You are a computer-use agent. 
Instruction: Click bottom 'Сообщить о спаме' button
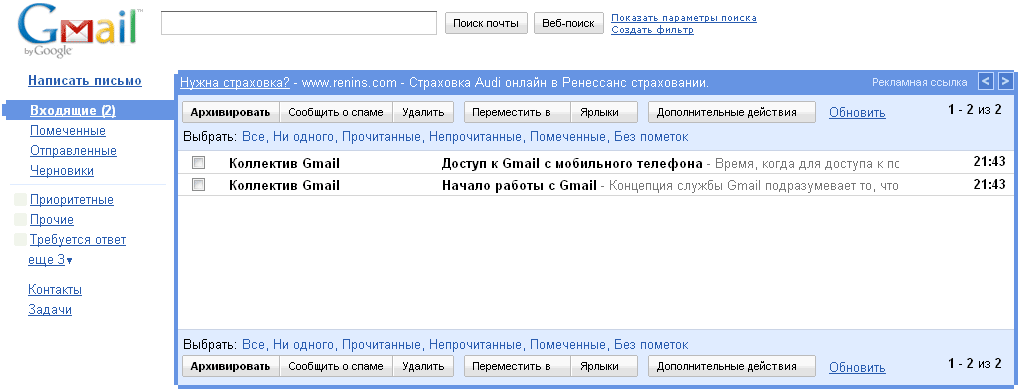[336, 366]
